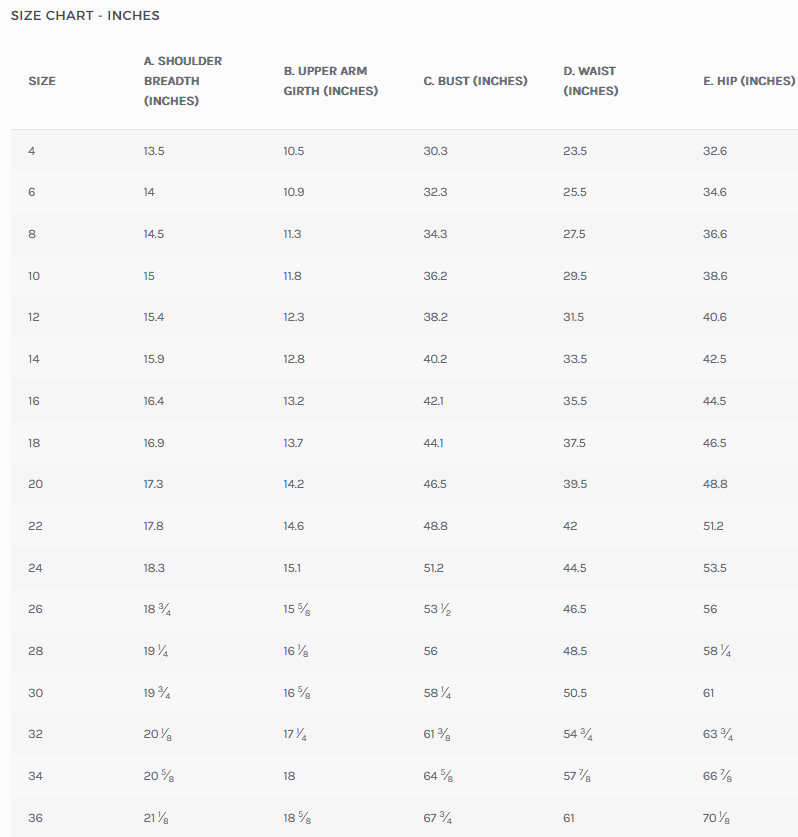Select upper arm girth 18 for size 34

click(290, 776)
